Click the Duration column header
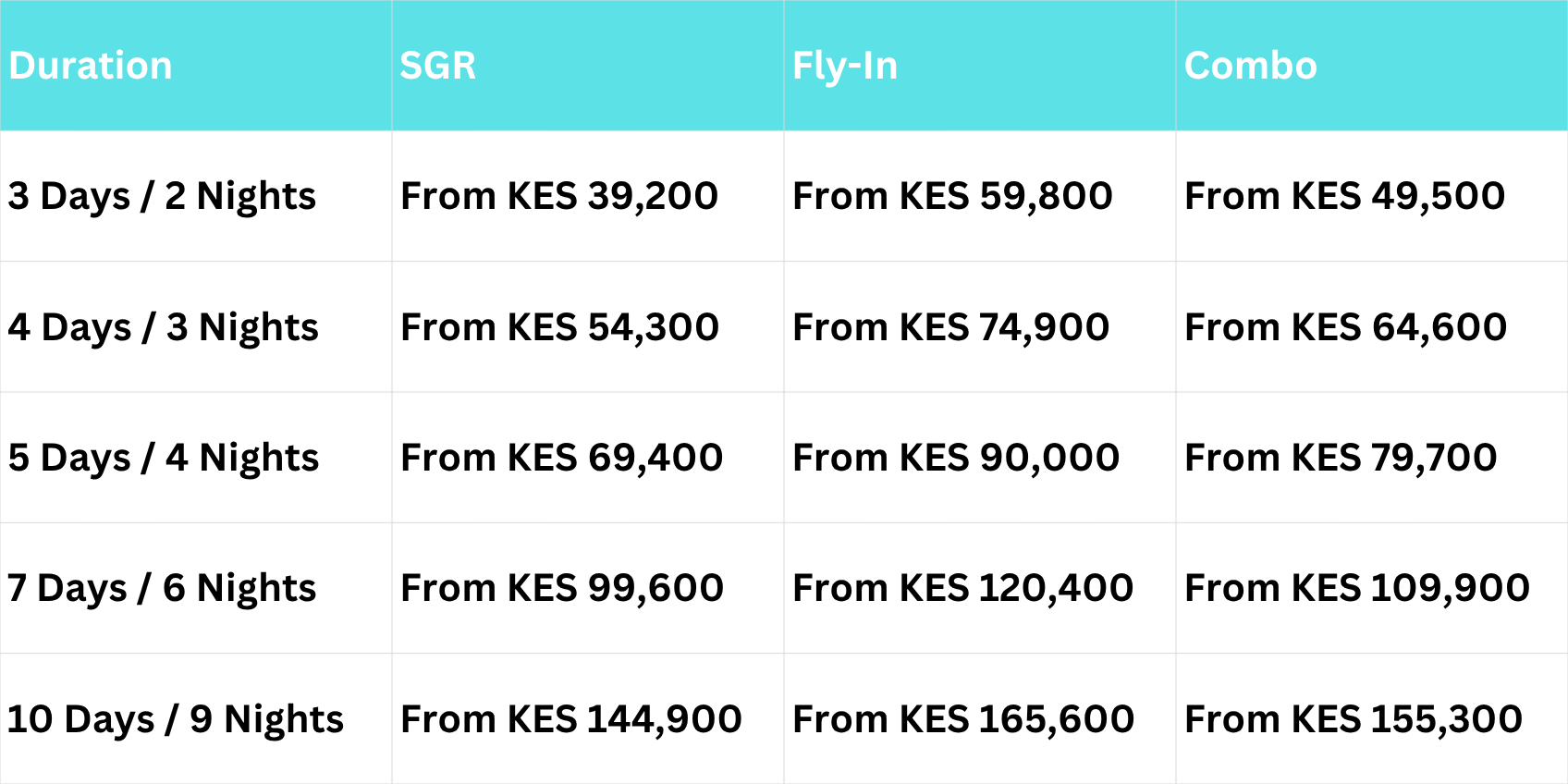Screen dimensions: 1568x784 coord(91,66)
